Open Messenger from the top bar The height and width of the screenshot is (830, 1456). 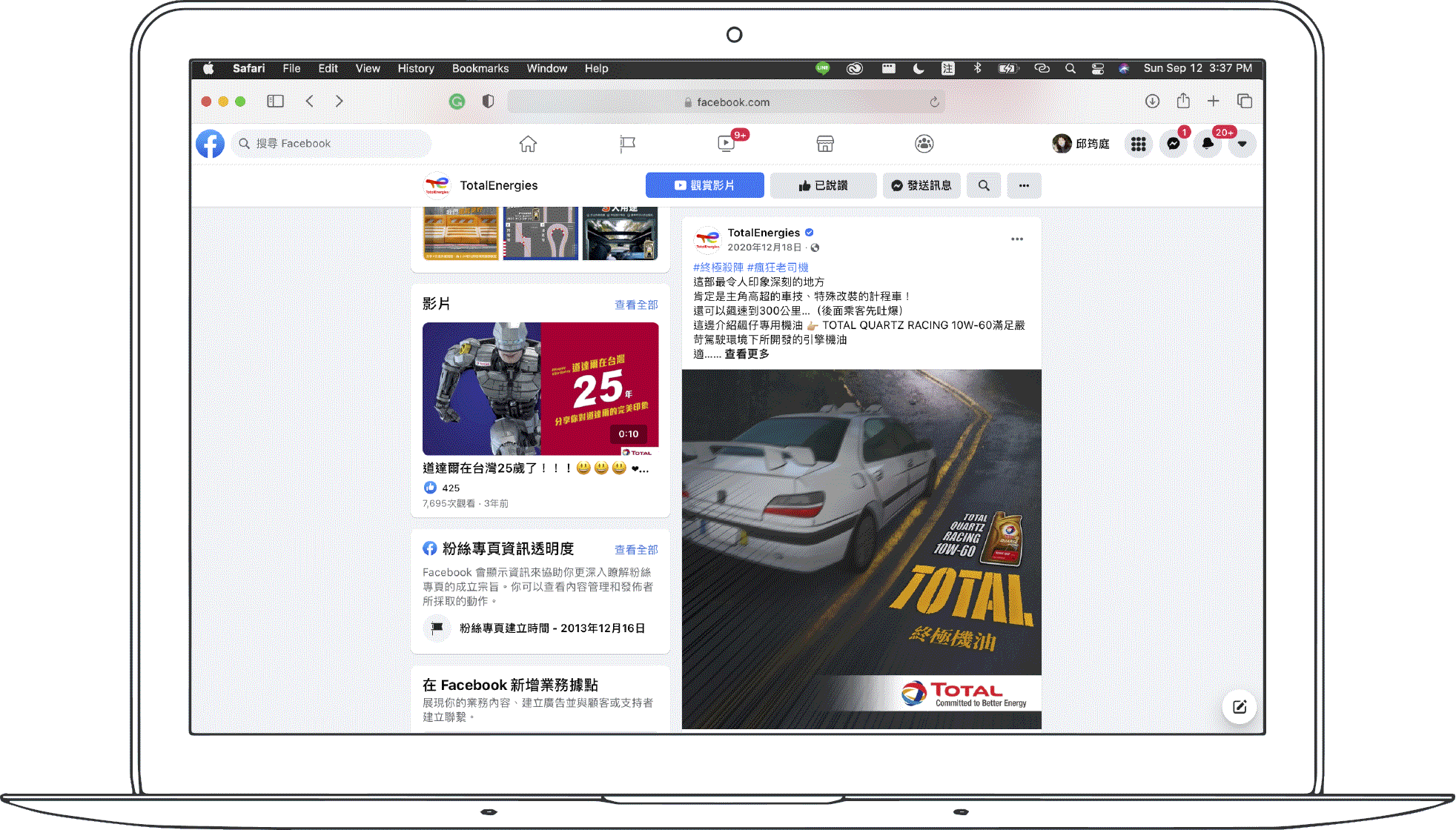pos(1173,143)
